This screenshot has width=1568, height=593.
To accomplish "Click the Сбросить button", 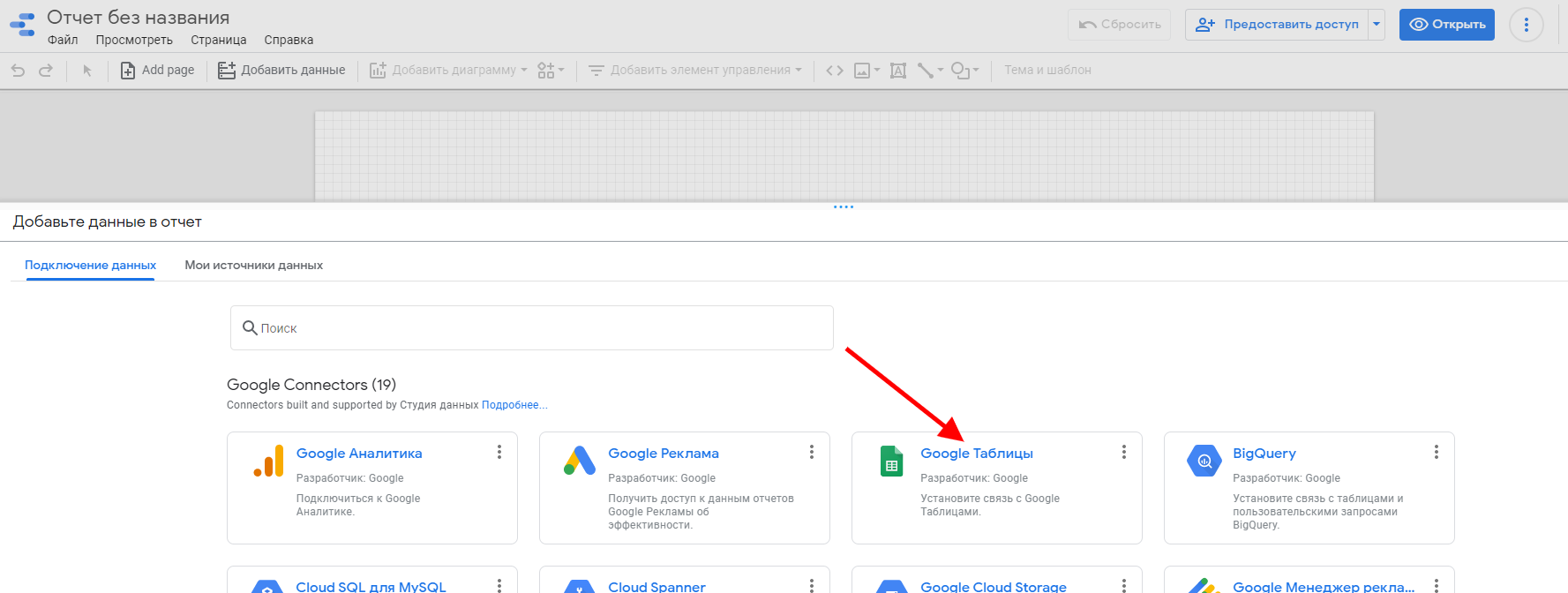I will coord(1119,25).
